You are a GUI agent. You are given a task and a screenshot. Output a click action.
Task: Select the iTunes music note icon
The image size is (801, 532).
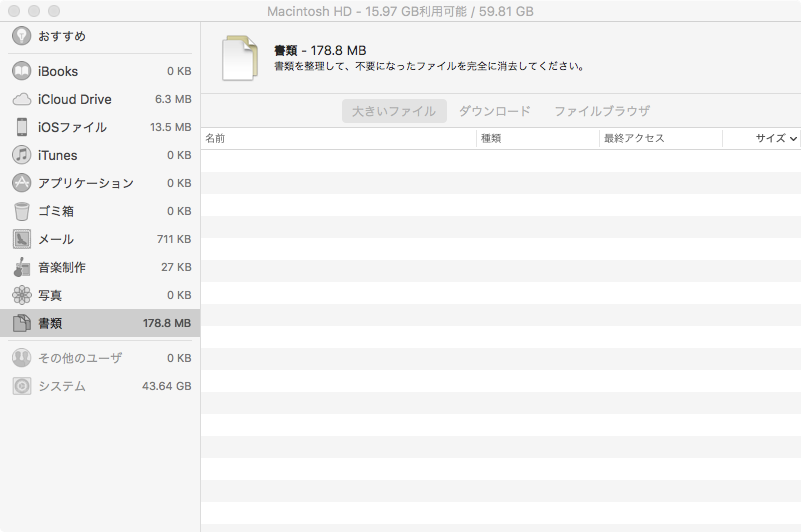click(x=21, y=155)
